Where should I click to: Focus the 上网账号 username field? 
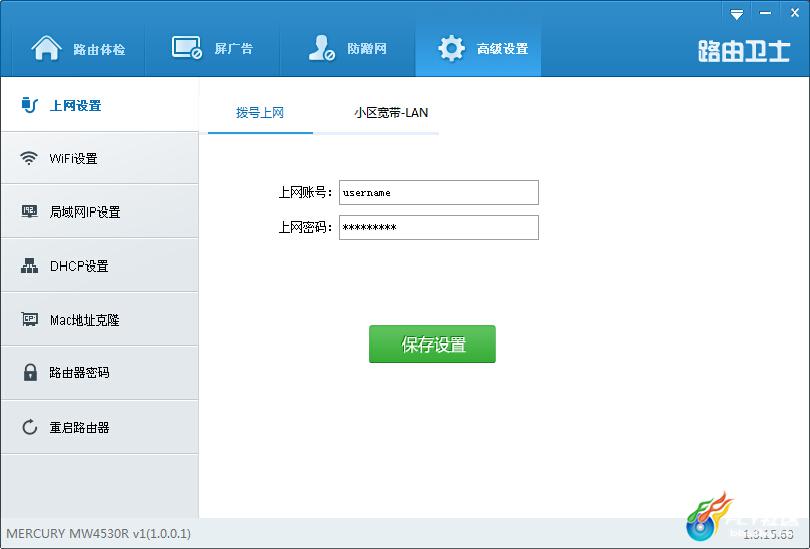point(439,193)
